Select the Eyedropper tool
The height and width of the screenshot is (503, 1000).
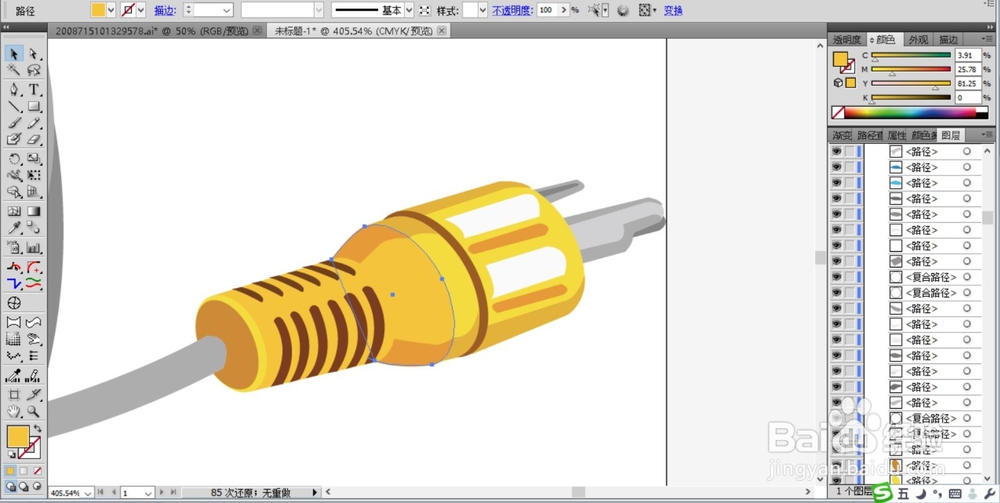(15, 228)
